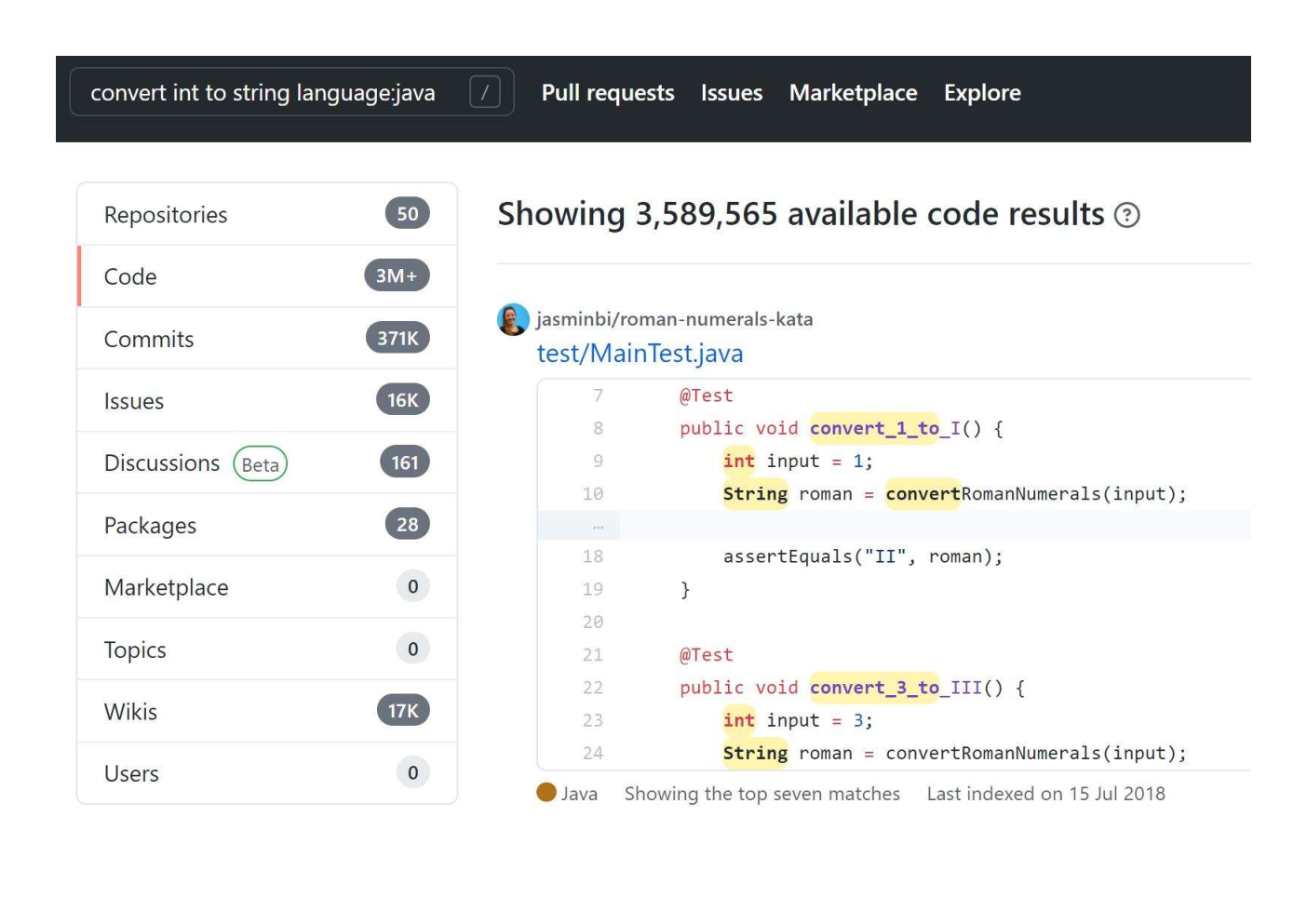
Task: Click the 50 count badge for Repositories
Action: [408, 214]
